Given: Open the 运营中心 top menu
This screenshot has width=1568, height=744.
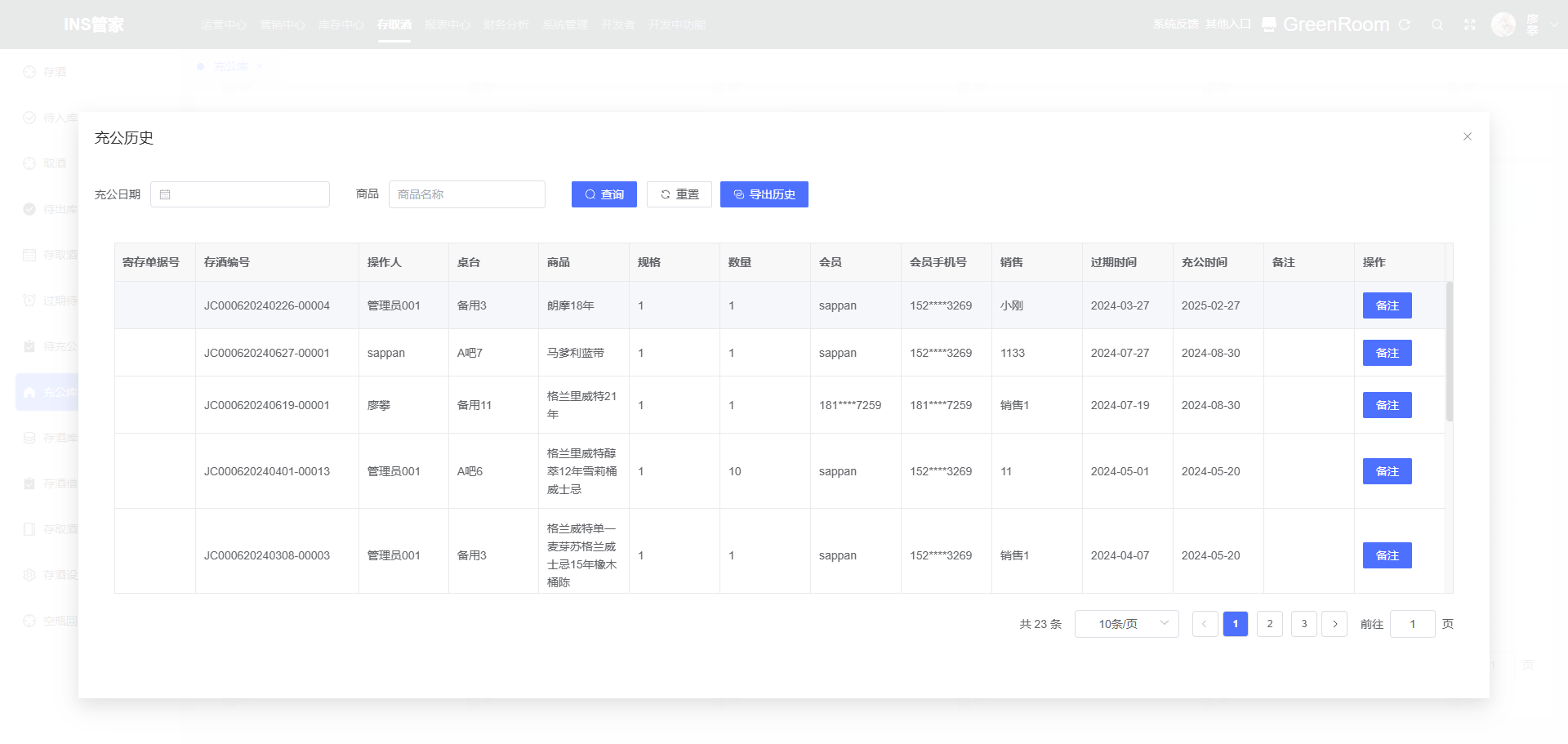Looking at the screenshot, I should click(224, 25).
